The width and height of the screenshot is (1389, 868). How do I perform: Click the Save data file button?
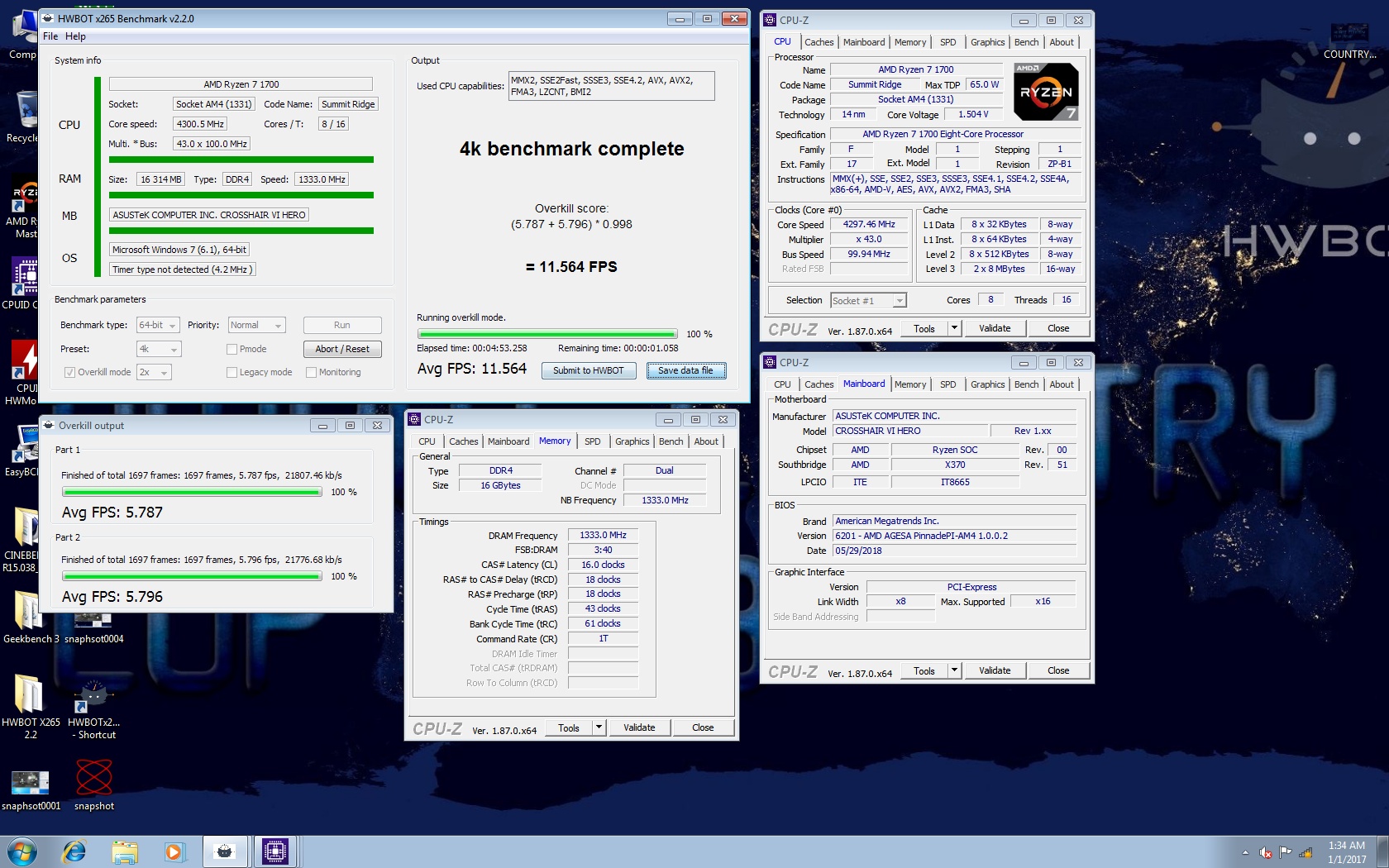(x=685, y=370)
